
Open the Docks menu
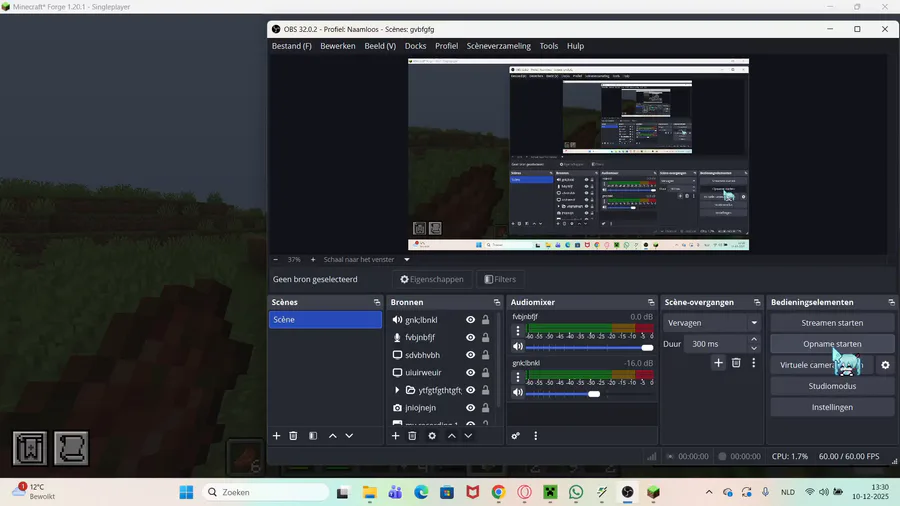[416, 46]
